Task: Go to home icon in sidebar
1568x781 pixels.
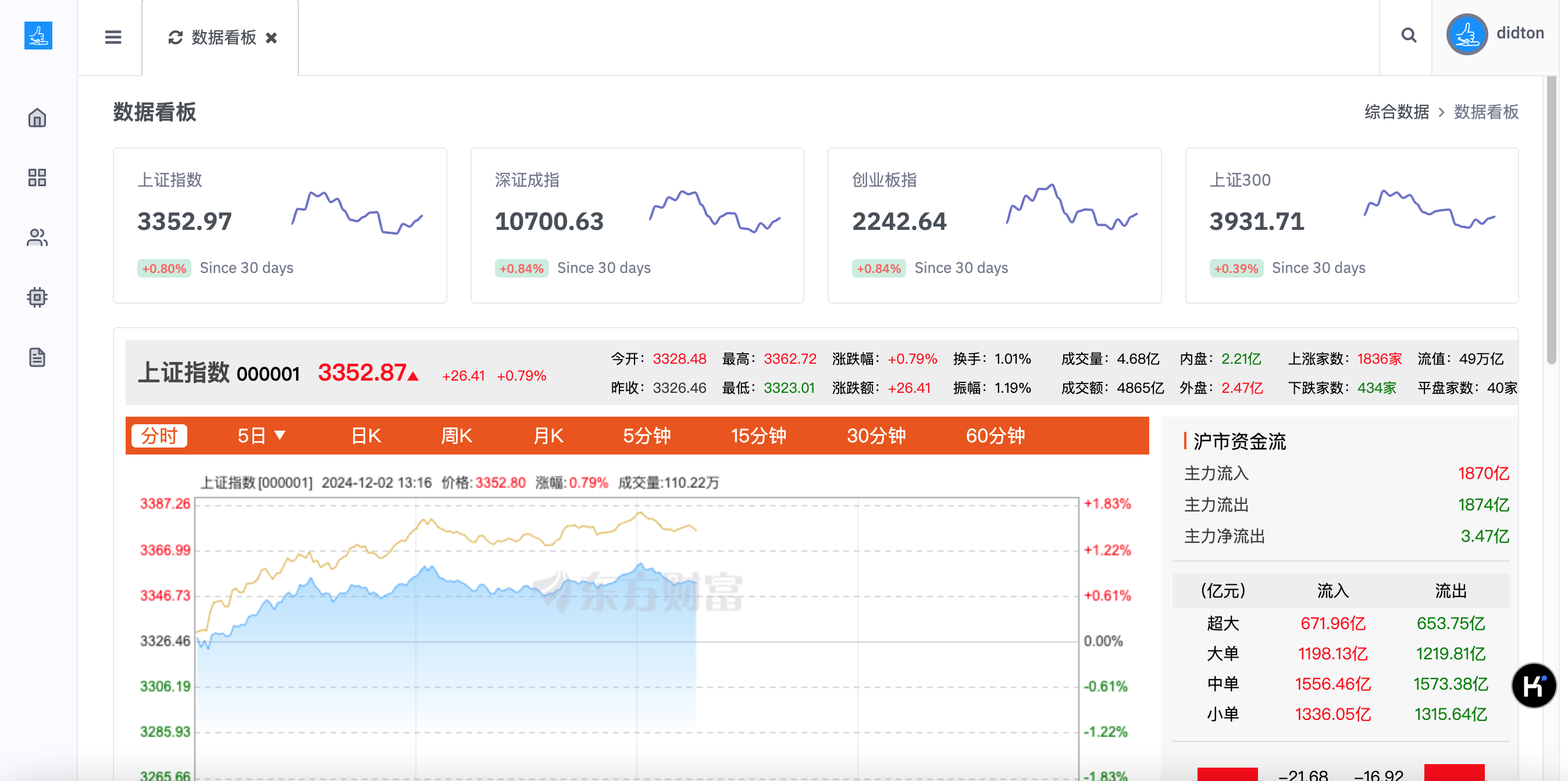Action: click(x=37, y=118)
